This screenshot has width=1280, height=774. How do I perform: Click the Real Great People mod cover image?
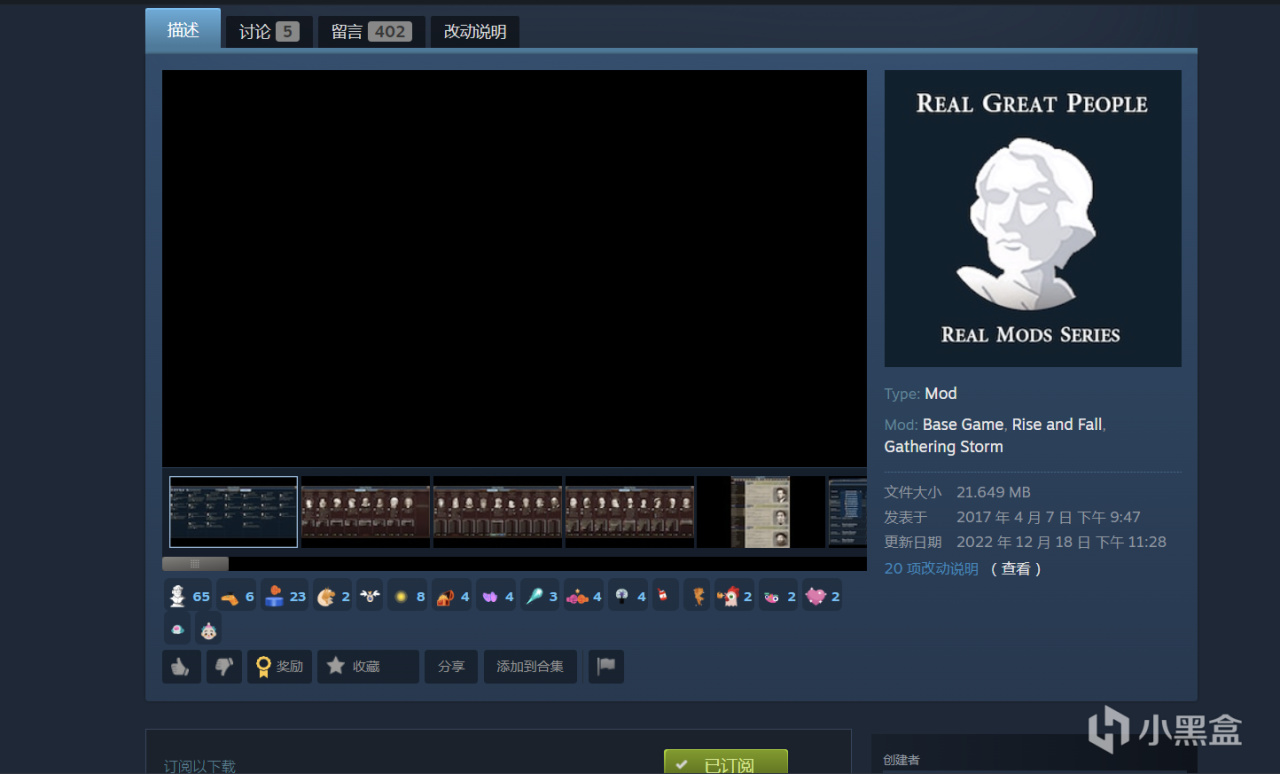tap(1033, 218)
